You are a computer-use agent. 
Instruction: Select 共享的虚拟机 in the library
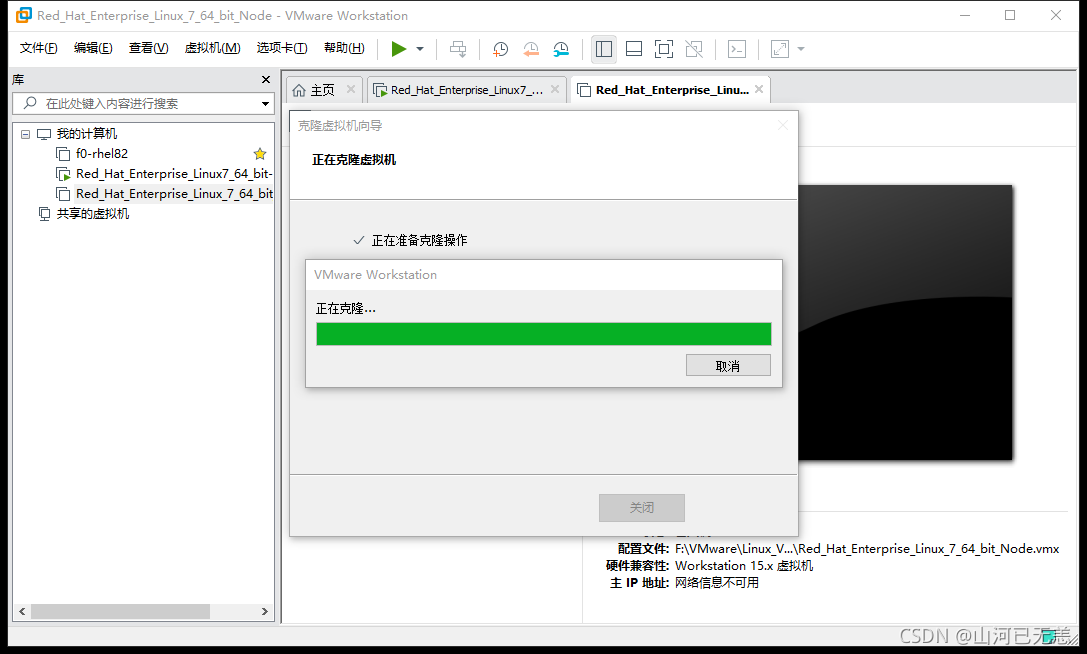point(92,214)
